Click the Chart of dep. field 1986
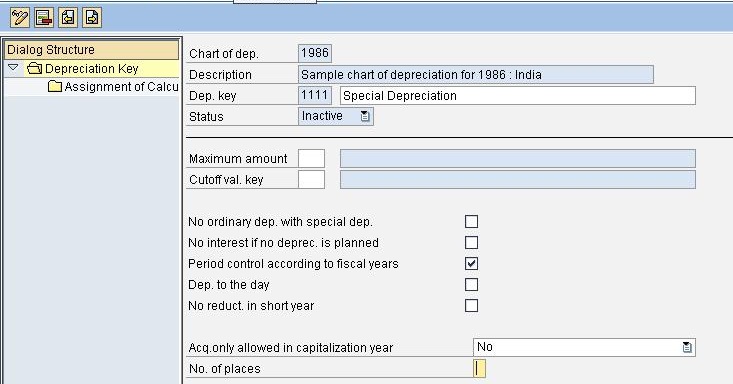Image resolution: width=733 pixels, height=384 pixels. [x=315, y=53]
